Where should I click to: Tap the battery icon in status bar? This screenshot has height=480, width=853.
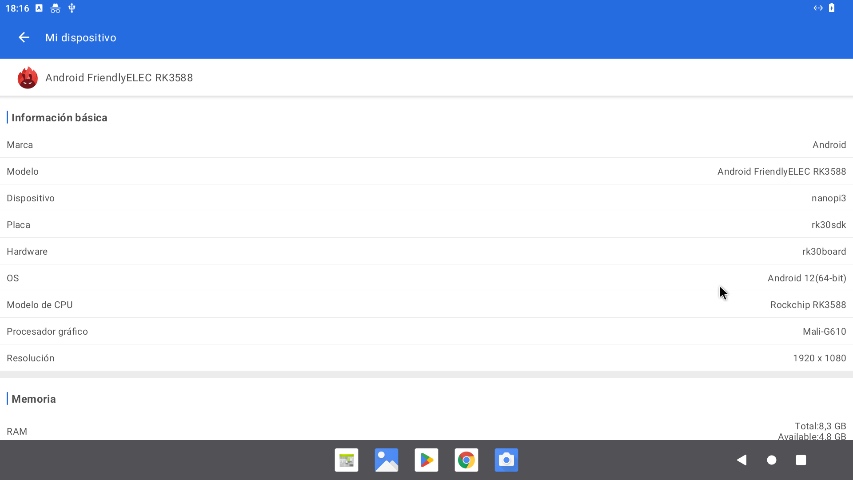coord(831,8)
